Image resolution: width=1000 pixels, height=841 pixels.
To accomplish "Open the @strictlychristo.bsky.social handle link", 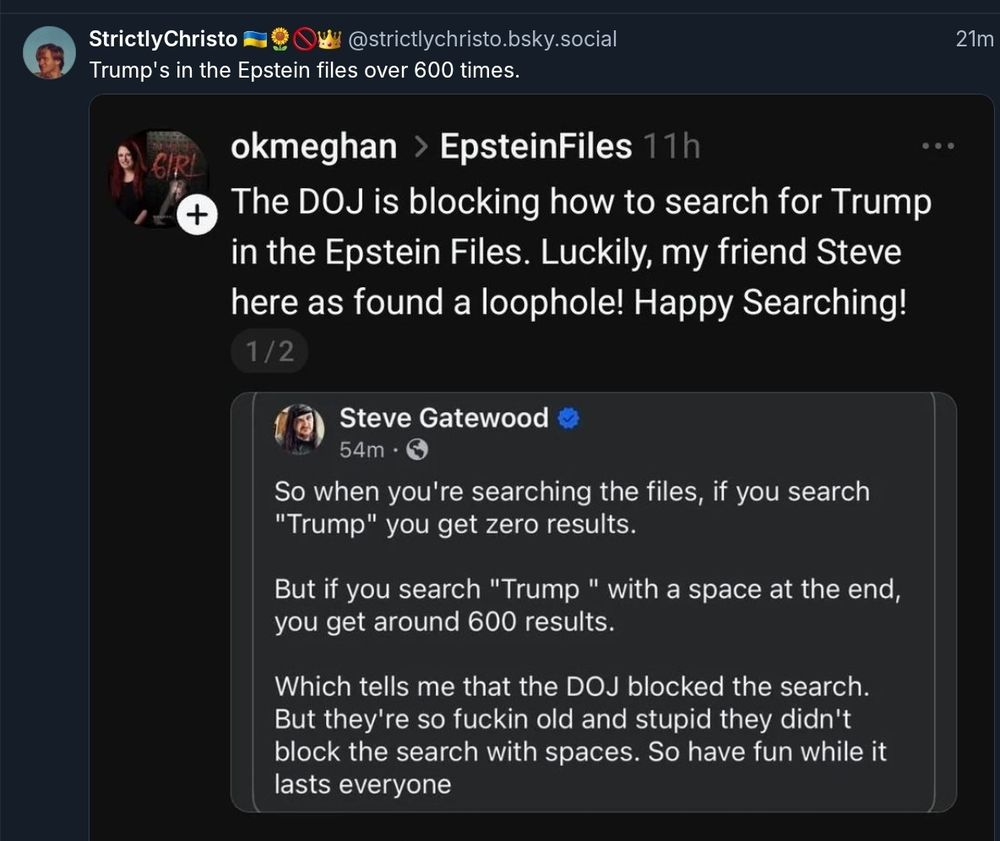I will (481, 40).
